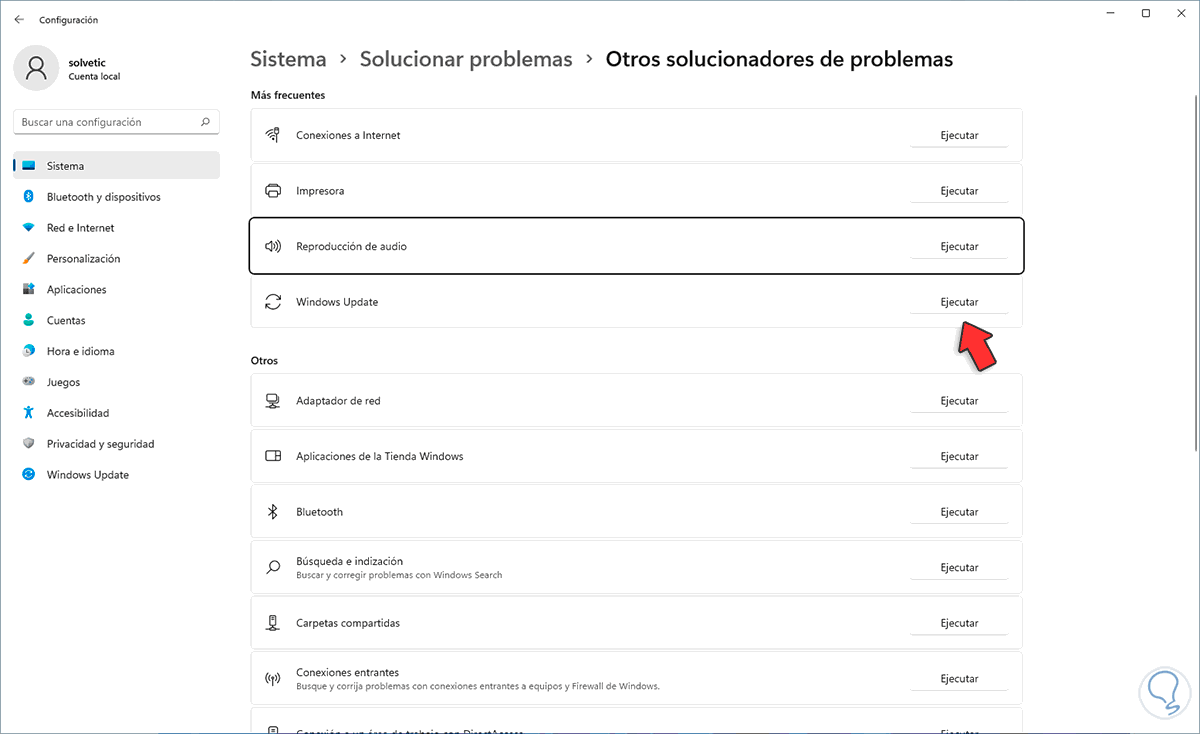Screen dimensions: 1200x734
Task: Open Hora e idioma settings
Action: (x=80, y=351)
